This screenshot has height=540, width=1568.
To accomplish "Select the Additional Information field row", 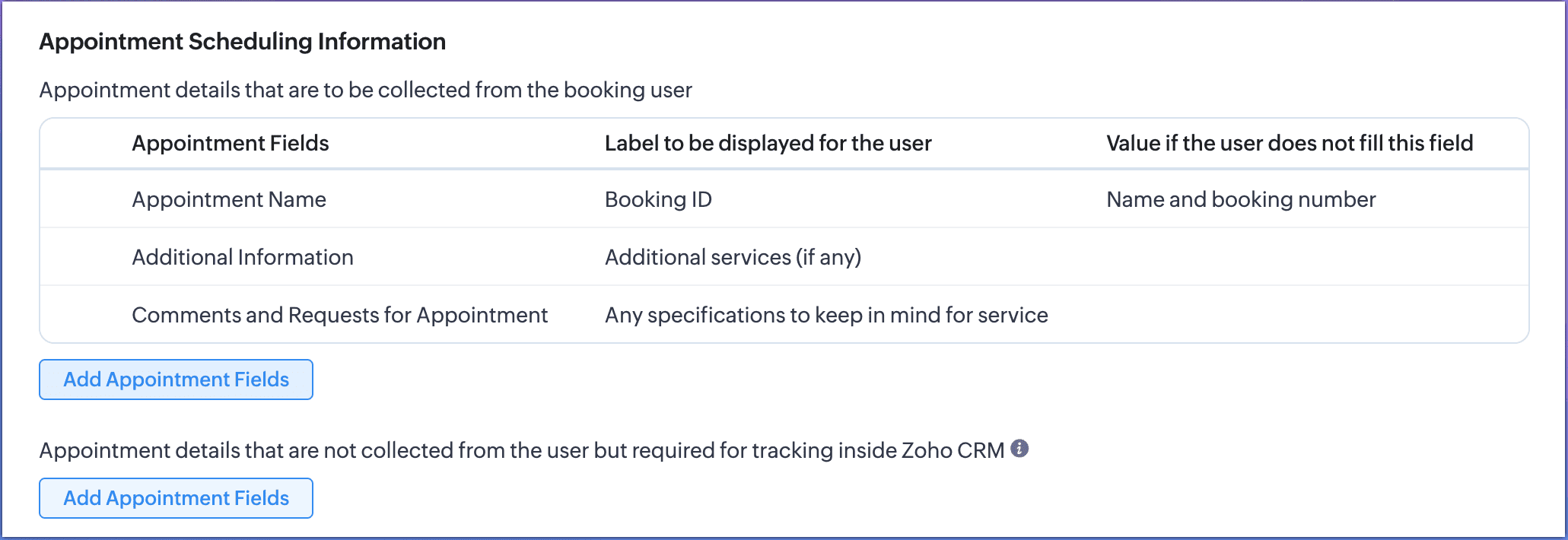I will pyautogui.click(x=784, y=257).
